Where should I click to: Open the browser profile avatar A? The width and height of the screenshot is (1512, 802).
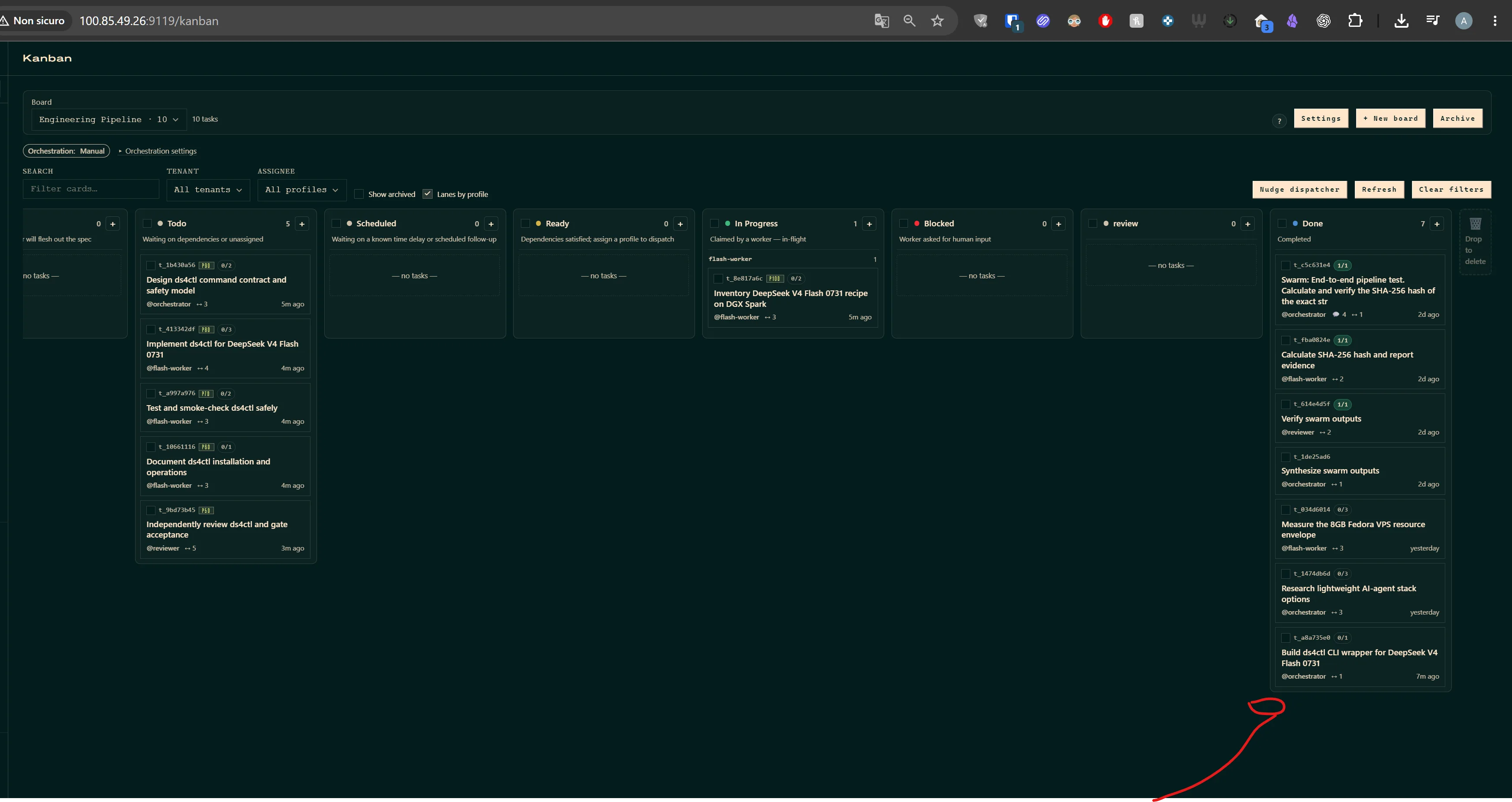(1463, 21)
